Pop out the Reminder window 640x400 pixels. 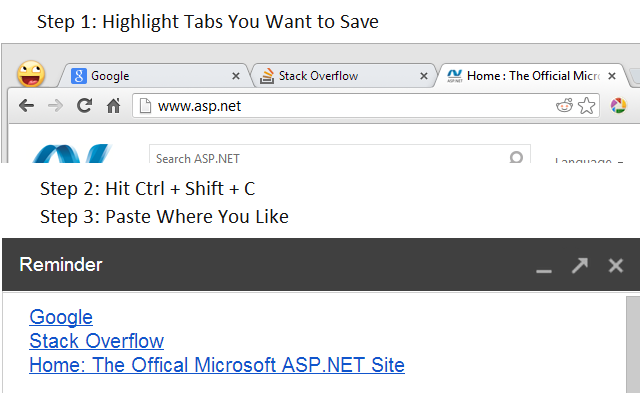(x=580, y=265)
